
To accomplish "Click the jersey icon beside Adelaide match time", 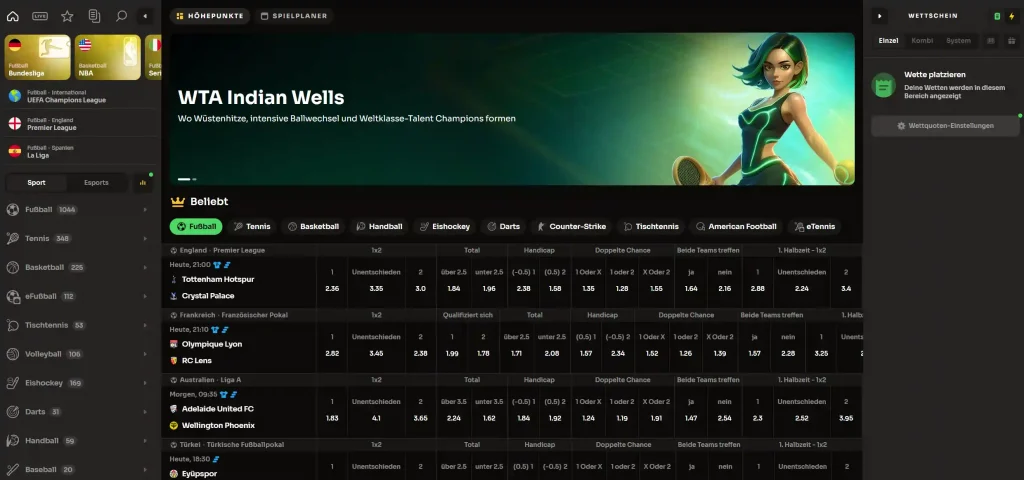I will (x=224, y=394).
